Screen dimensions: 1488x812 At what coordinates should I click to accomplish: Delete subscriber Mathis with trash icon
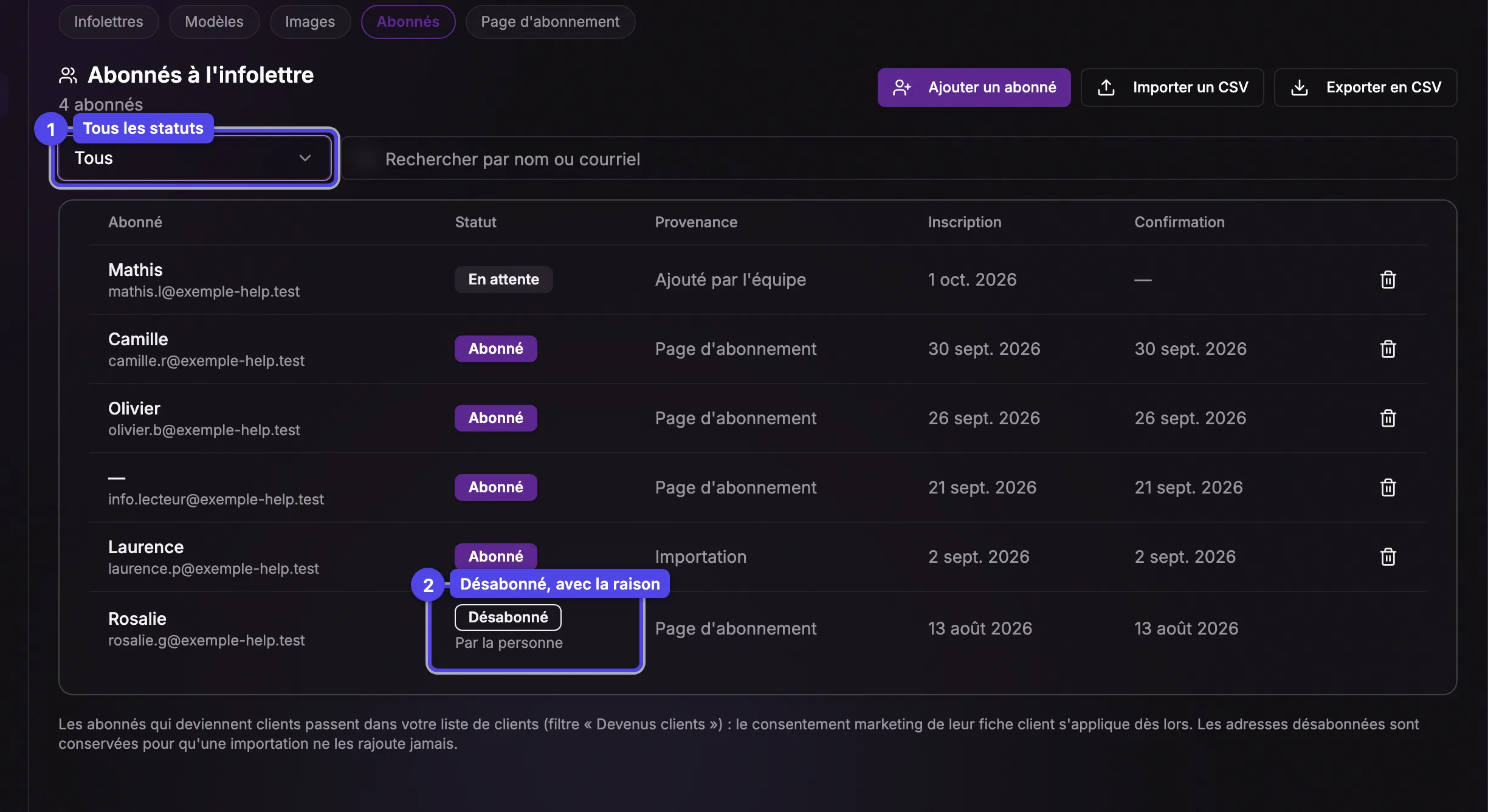click(1388, 280)
